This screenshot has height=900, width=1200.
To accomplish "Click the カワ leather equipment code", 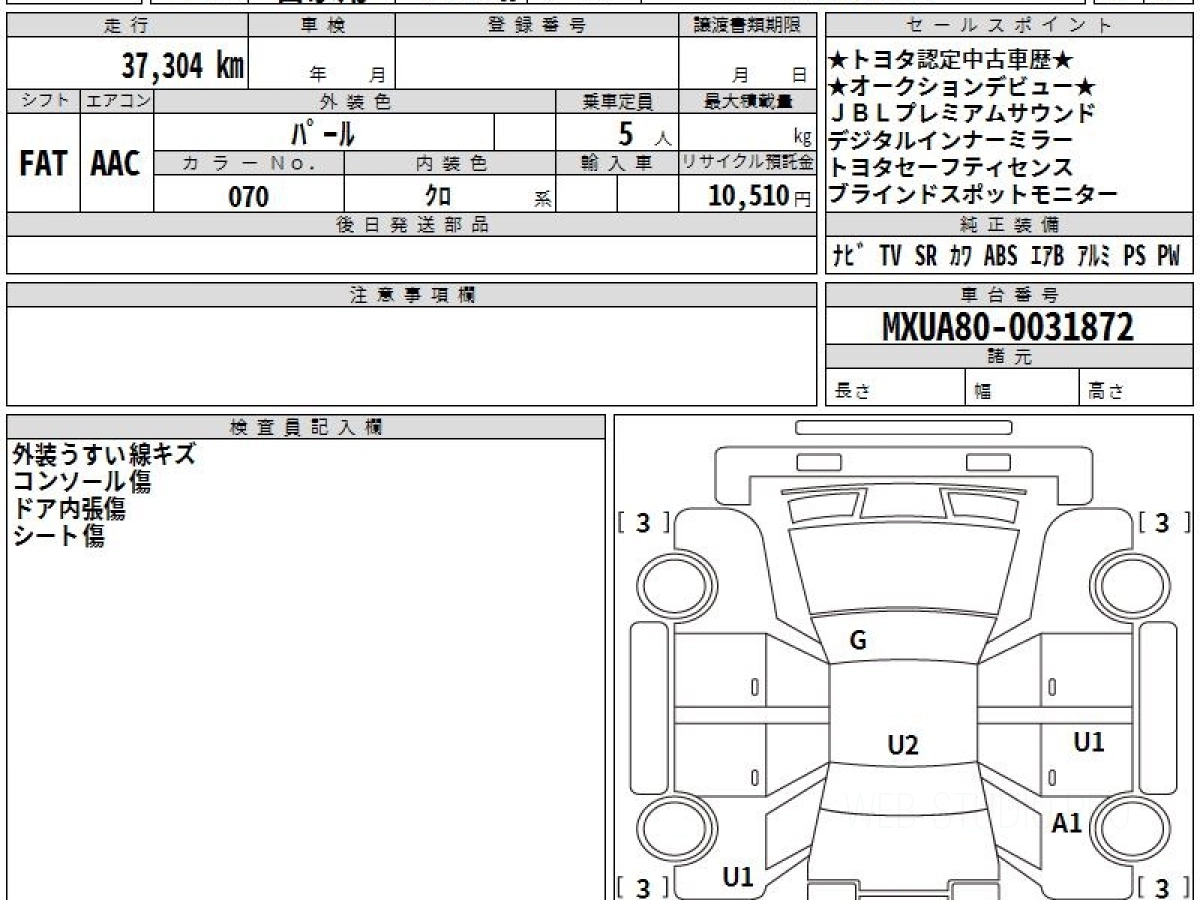I will pos(961,256).
